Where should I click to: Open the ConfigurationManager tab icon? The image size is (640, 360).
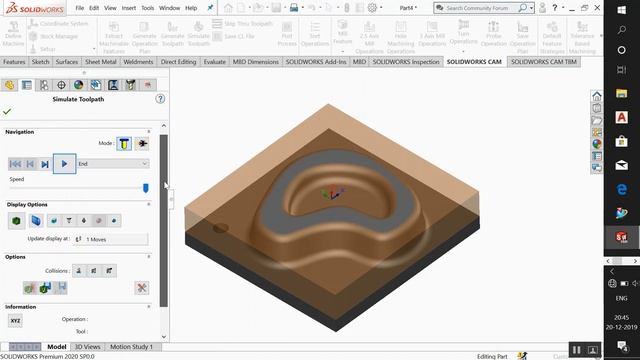44,85
